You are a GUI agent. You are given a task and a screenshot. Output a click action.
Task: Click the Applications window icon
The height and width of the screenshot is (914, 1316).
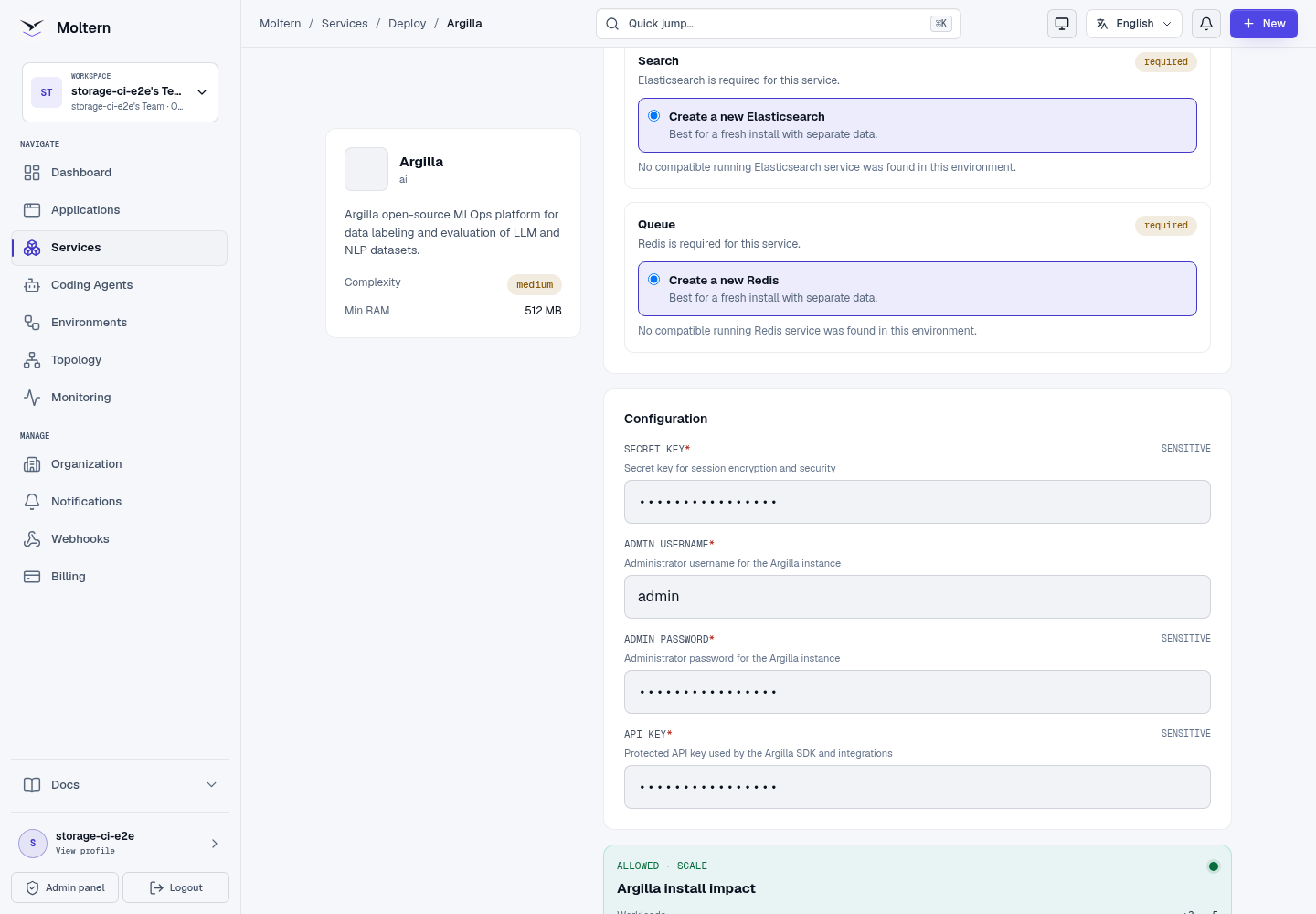32,210
